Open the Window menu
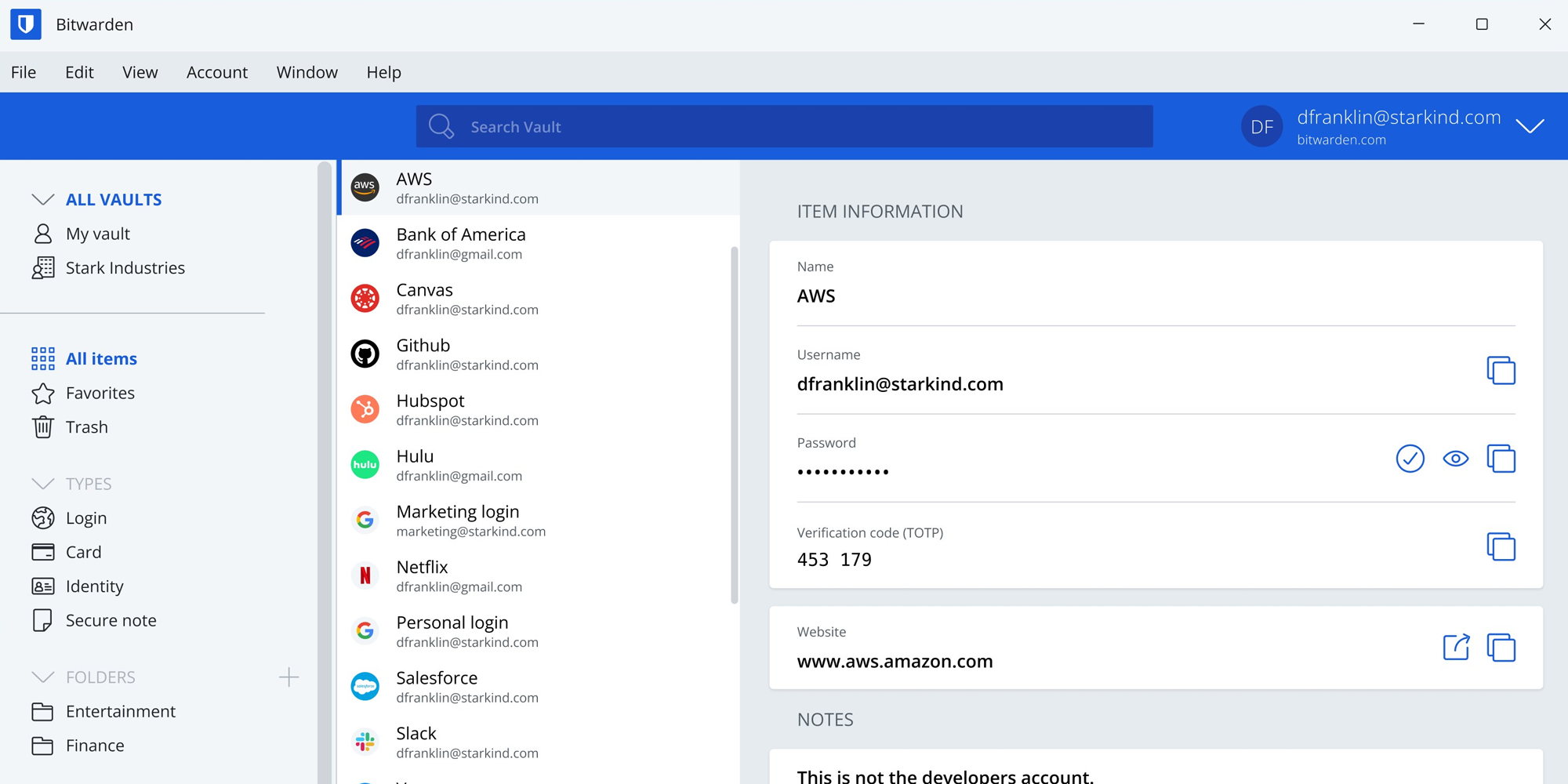1568x784 pixels. click(x=307, y=72)
